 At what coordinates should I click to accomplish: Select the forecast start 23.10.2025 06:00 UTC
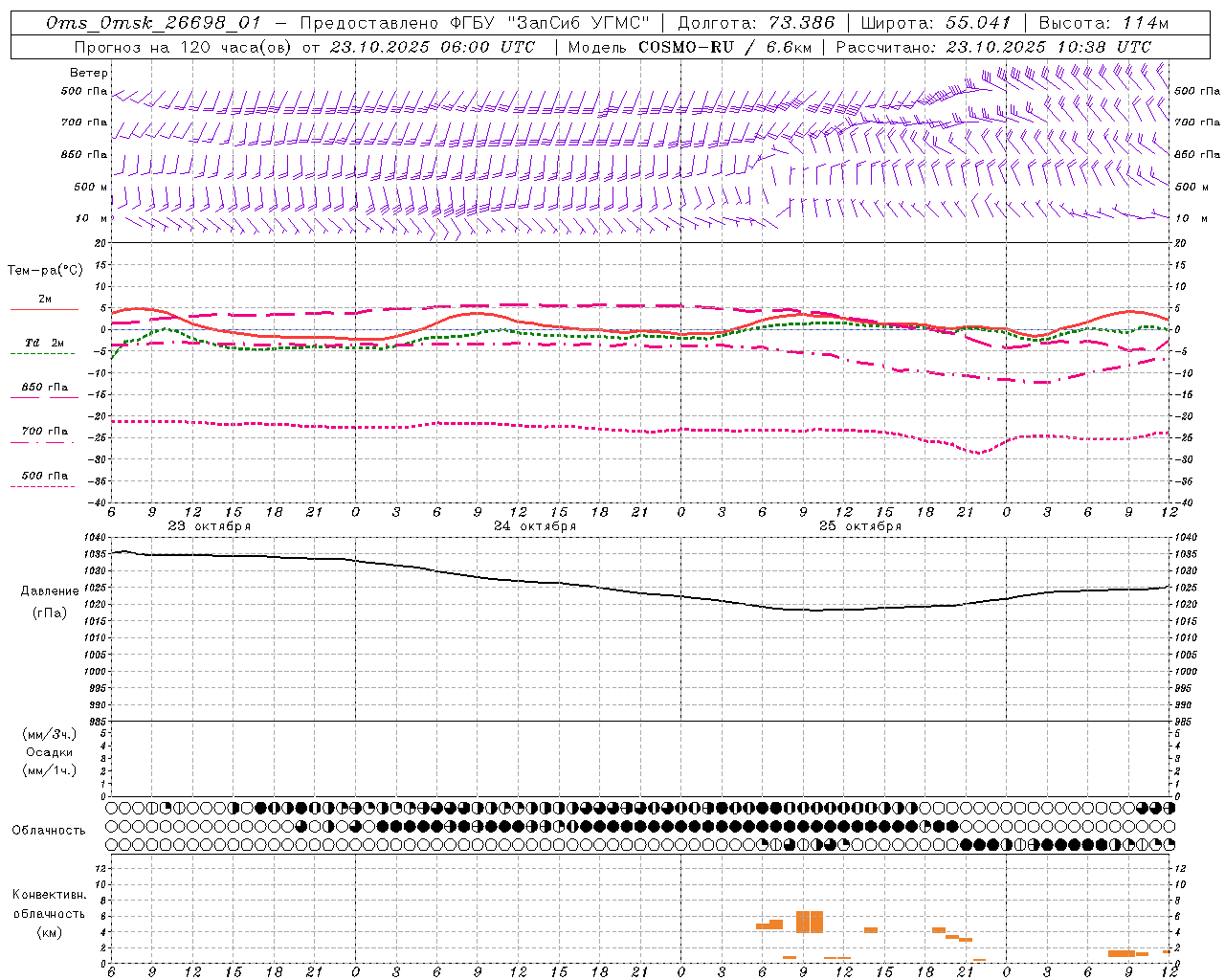pyautogui.click(x=432, y=47)
